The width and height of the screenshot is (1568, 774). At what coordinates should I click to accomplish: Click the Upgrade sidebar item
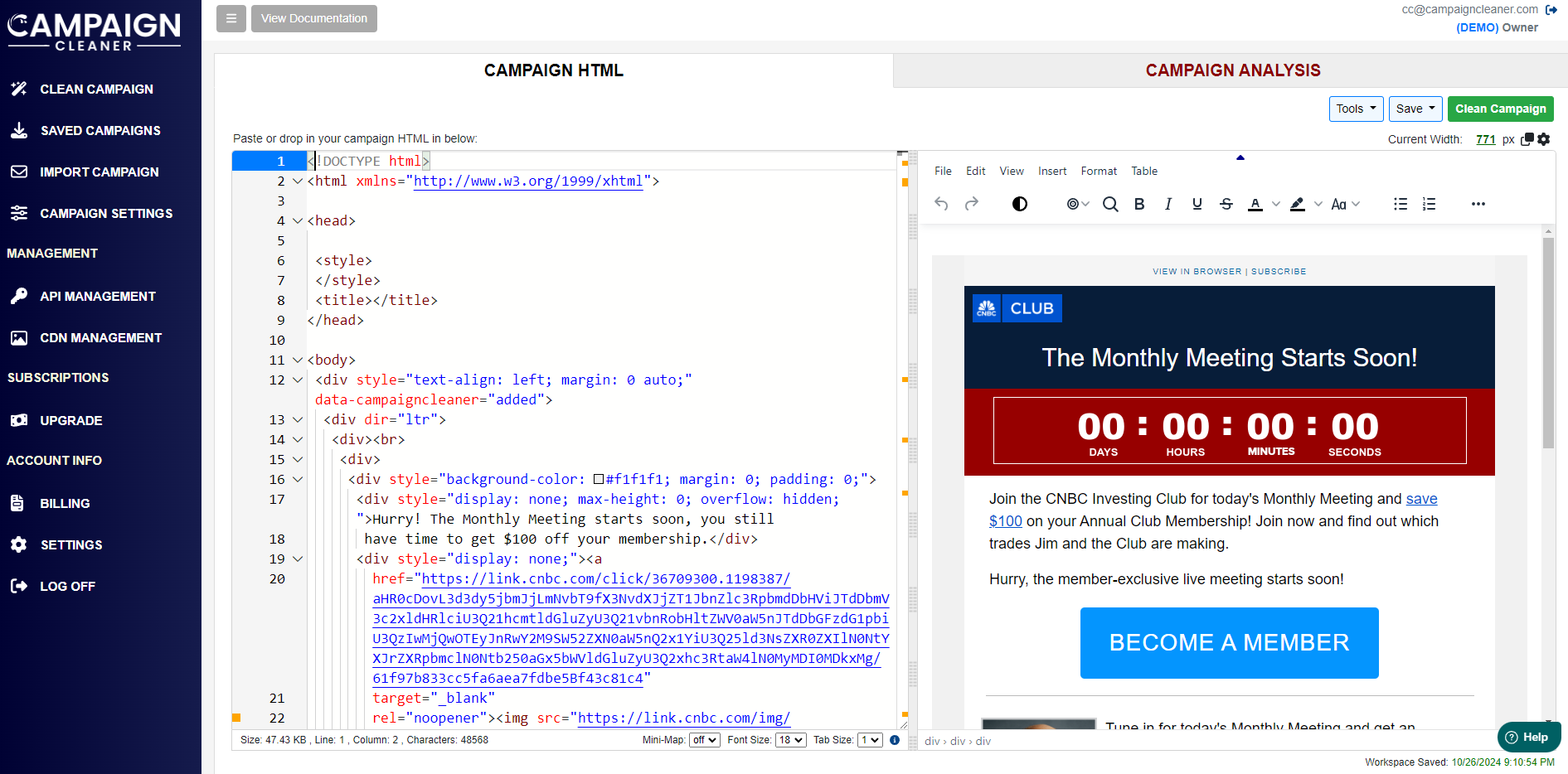(x=70, y=420)
